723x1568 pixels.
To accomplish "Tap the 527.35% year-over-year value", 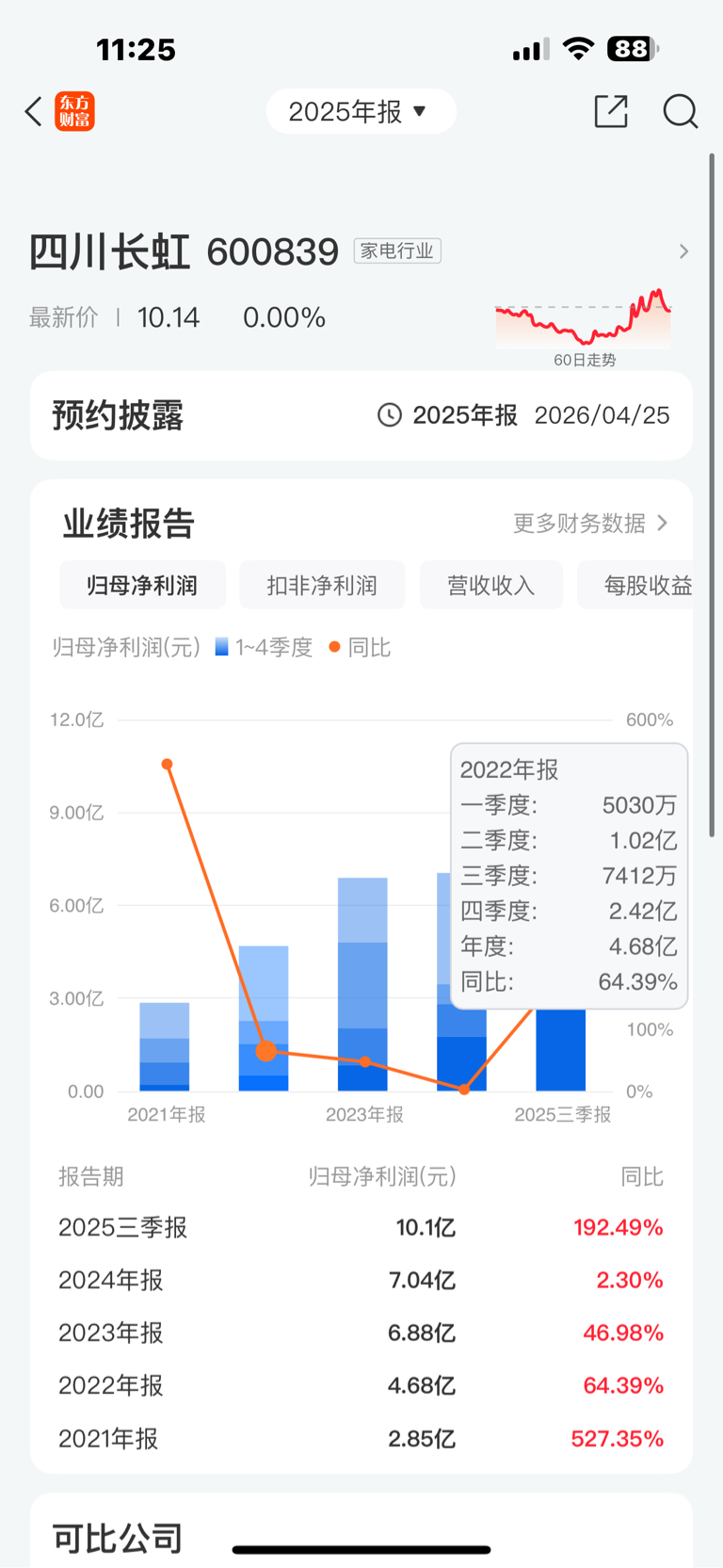I will [x=617, y=1438].
